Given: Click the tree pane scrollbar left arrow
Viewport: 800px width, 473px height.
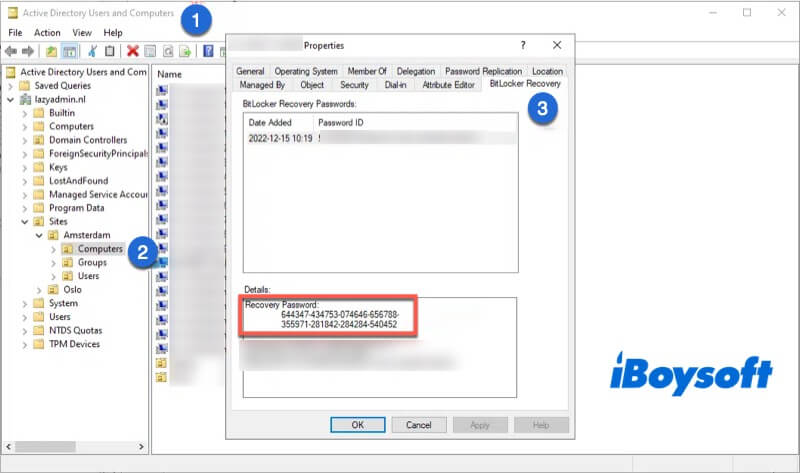Looking at the screenshot, I should tap(8, 446).
